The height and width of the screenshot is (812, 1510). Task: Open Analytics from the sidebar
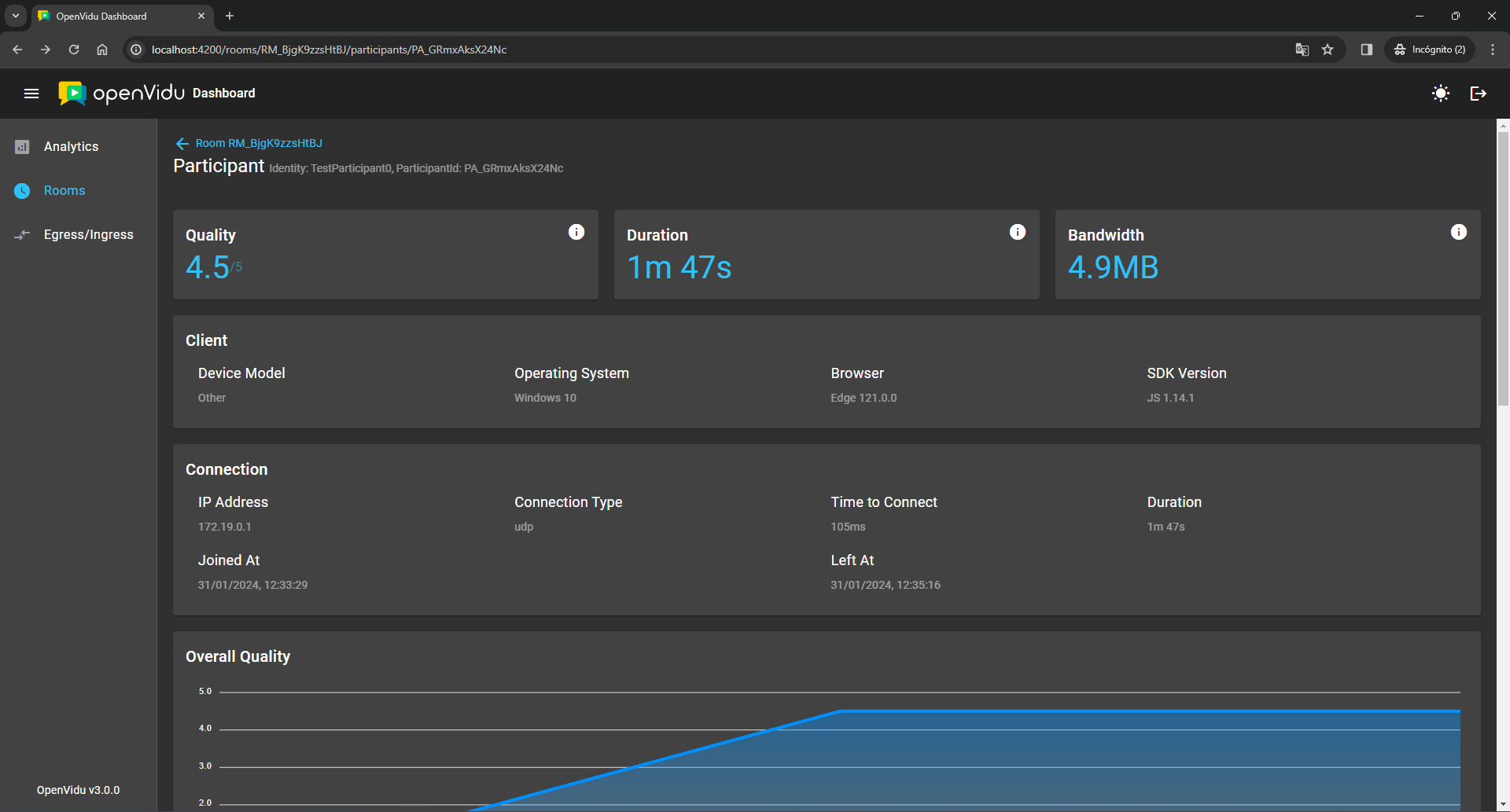point(71,147)
